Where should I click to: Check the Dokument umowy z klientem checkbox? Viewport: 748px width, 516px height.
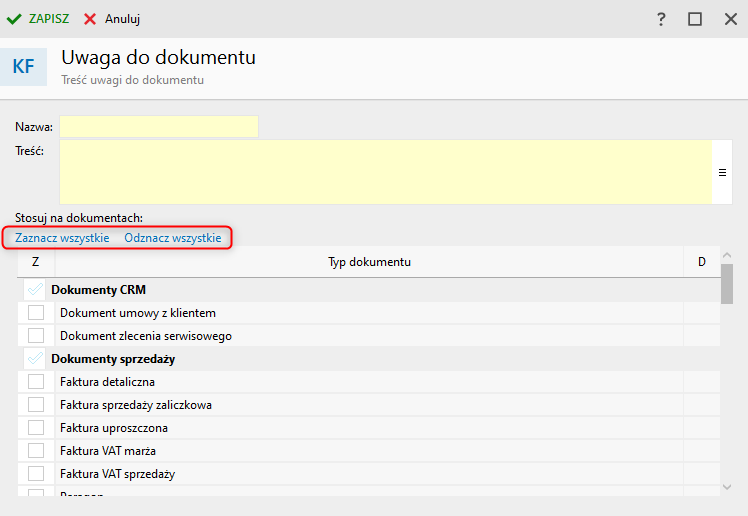pyautogui.click(x=36, y=313)
